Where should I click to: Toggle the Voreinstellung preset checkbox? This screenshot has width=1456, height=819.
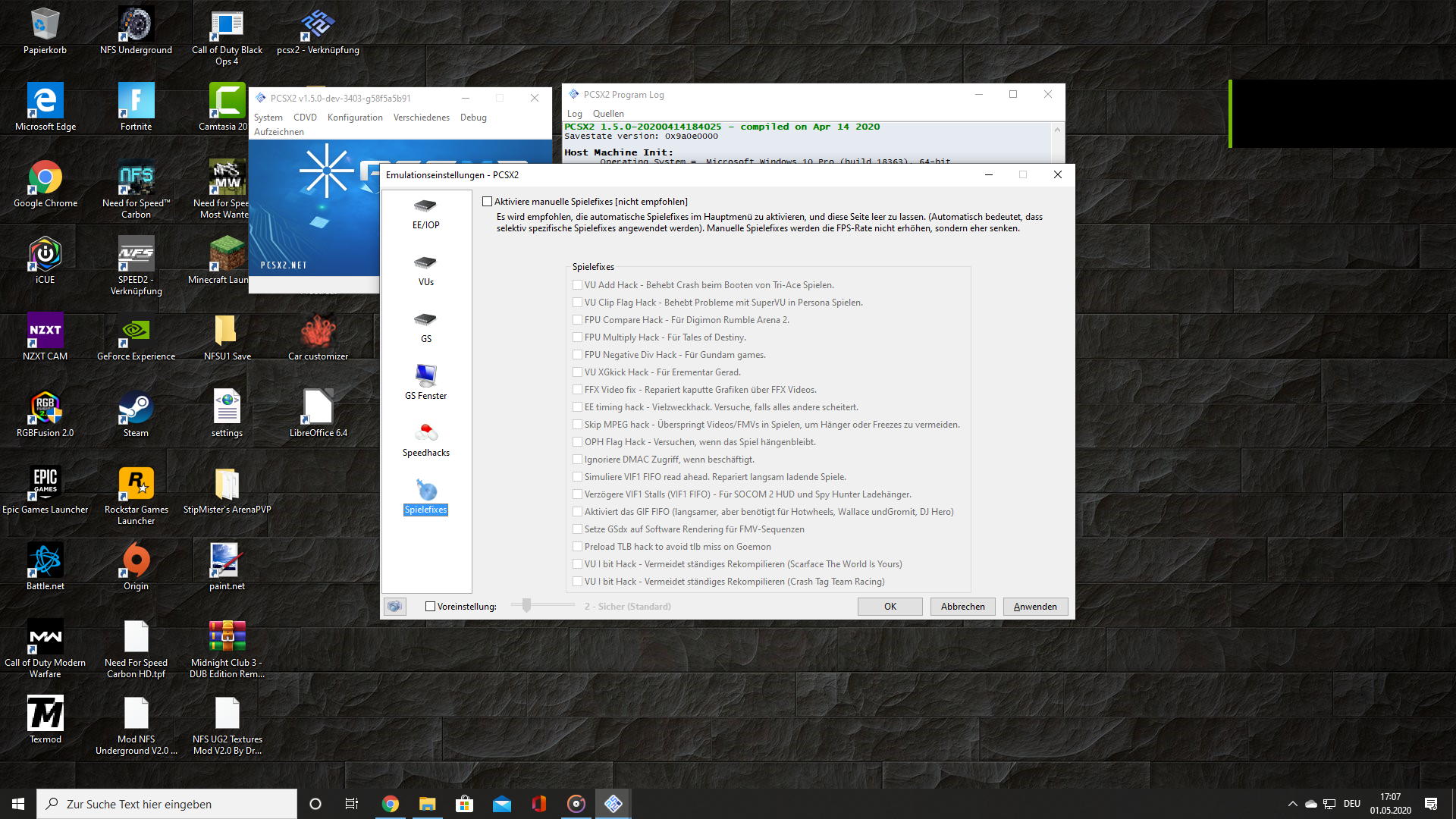click(430, 607)
